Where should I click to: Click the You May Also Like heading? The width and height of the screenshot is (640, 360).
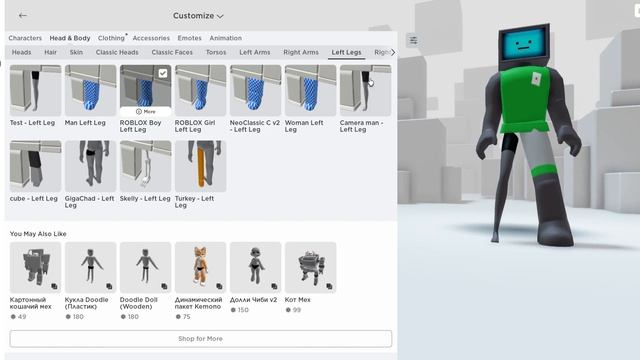click(38, 234)
